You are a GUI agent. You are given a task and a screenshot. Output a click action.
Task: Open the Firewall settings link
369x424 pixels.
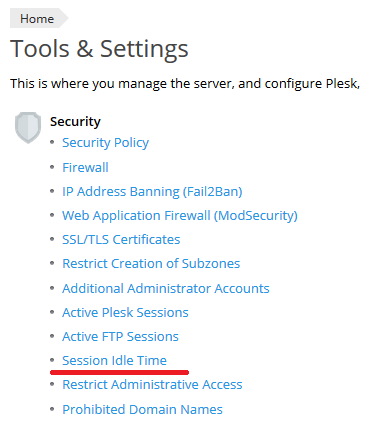click(85, 167)
